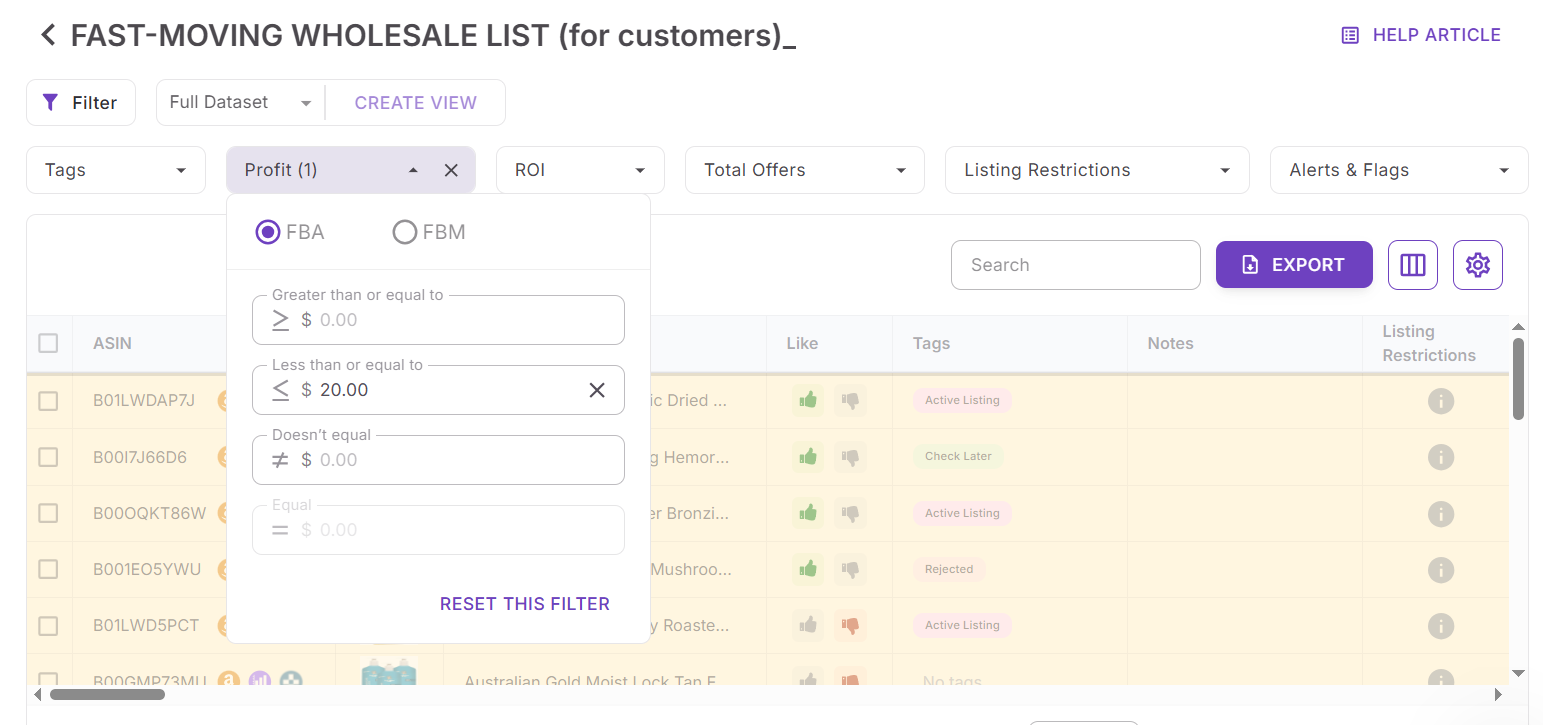This screenshot has width=1543, height=725.
Task: Open the Total Offers dropdown
Action: click(804, 170)
